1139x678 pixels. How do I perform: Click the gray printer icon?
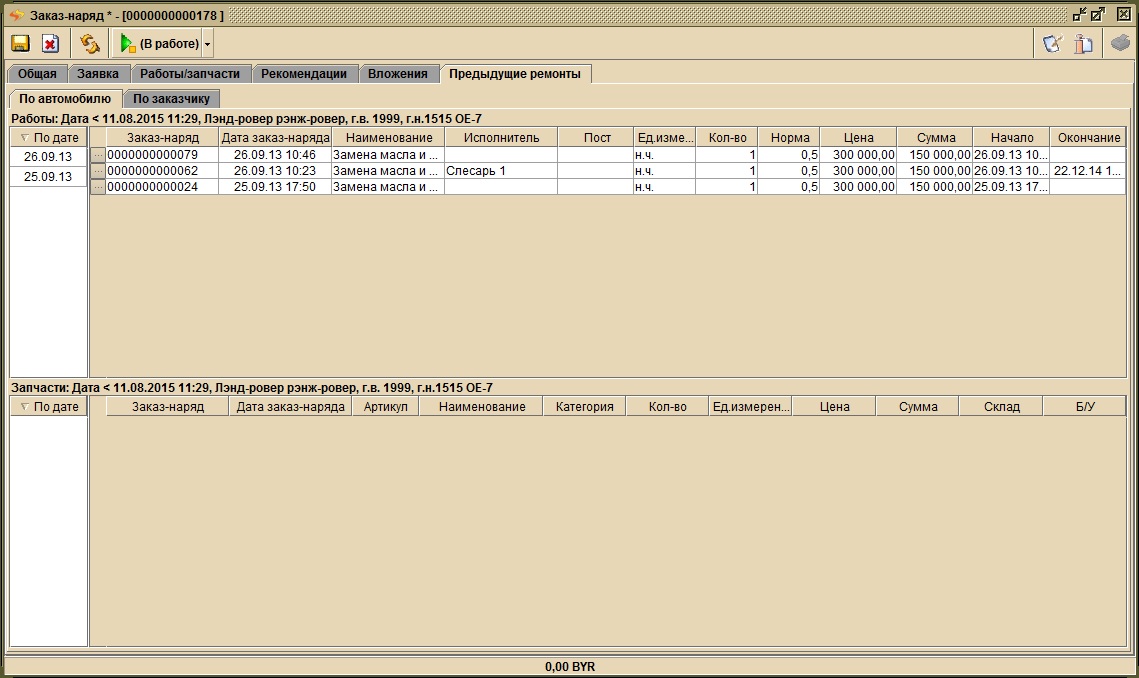(x=1120, y=44)
